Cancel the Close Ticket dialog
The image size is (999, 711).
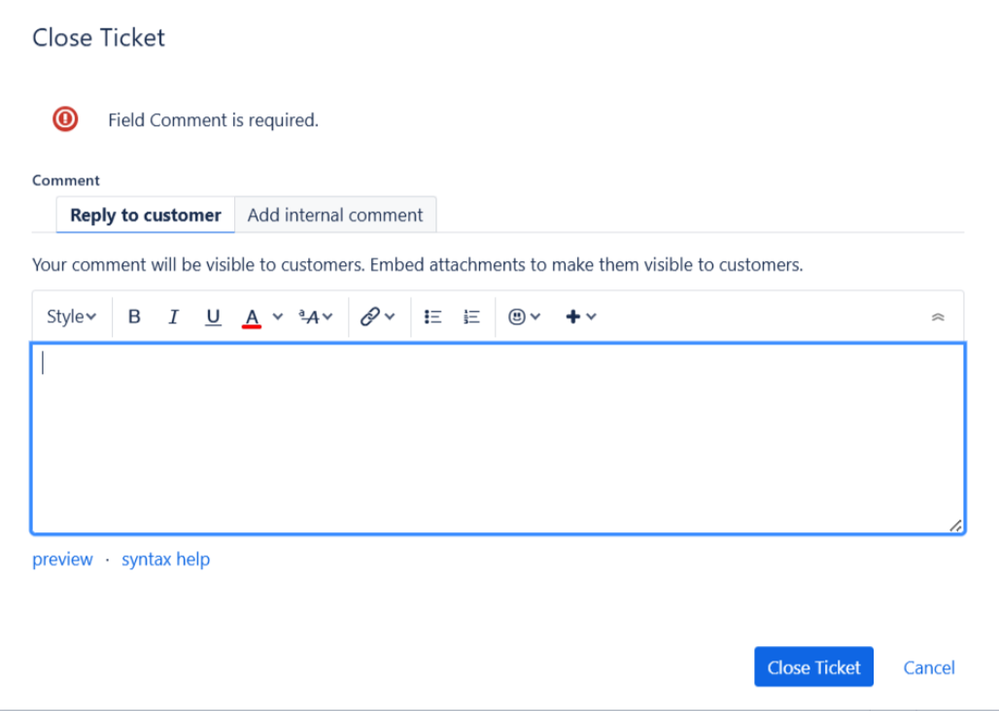pos(929,668)
